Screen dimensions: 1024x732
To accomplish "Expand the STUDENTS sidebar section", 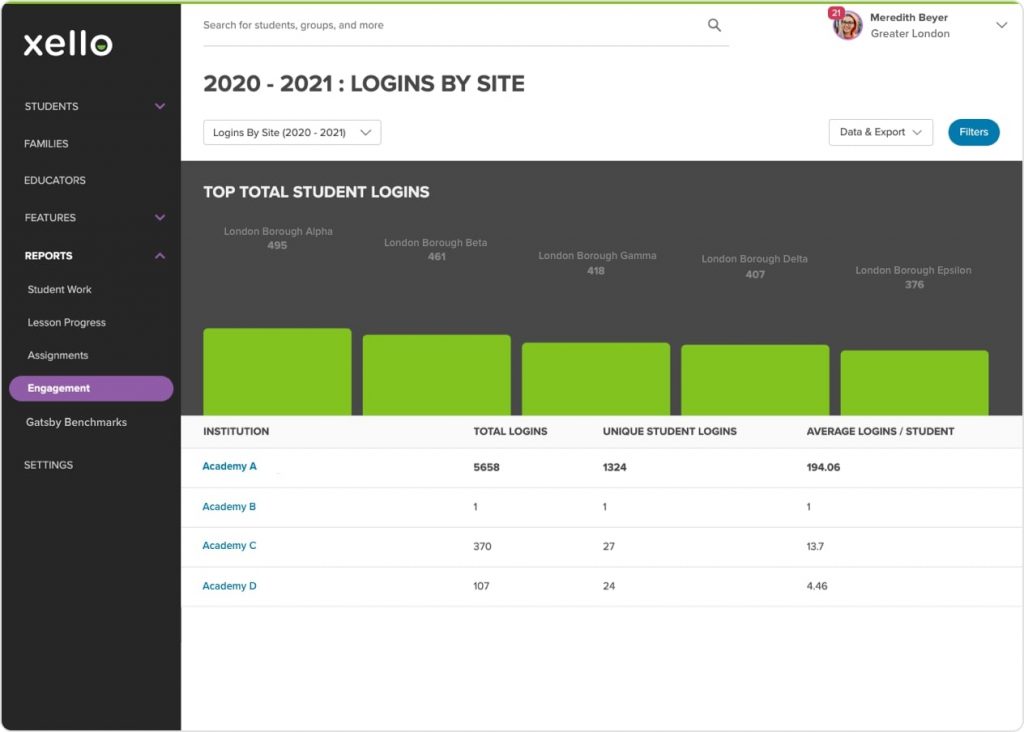I will tap(90, 106).
